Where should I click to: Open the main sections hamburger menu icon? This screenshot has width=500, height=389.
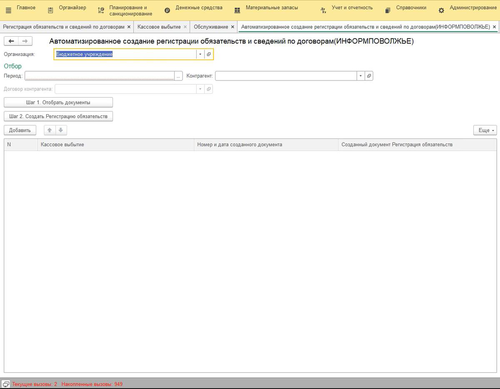pyautogui.click(x=9, y=10)
